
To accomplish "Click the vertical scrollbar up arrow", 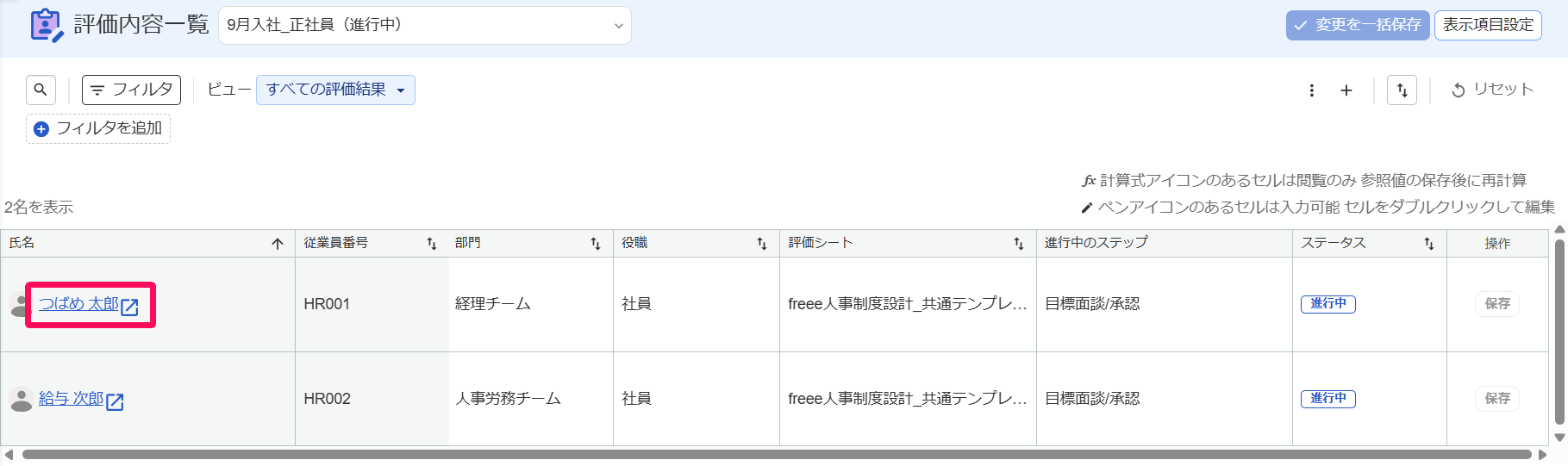I will point(1559,230).
